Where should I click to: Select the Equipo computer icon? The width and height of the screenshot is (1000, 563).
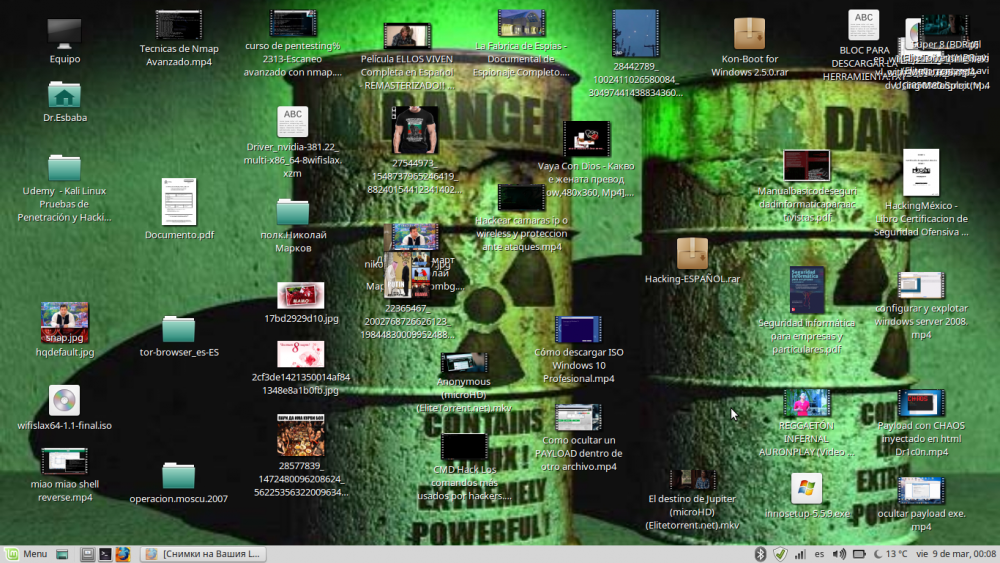(64, 34)
